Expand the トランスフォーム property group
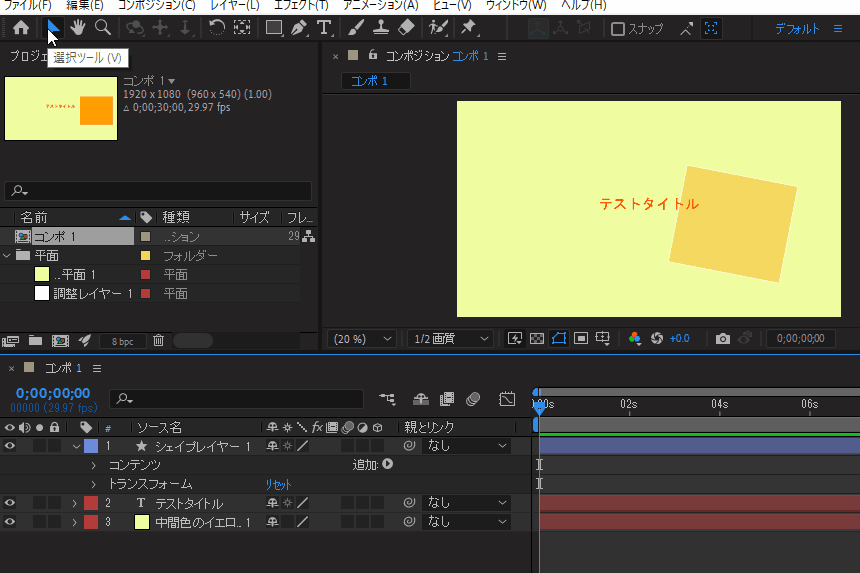Screen dimensions: 860x573 (x=93, y=484)
